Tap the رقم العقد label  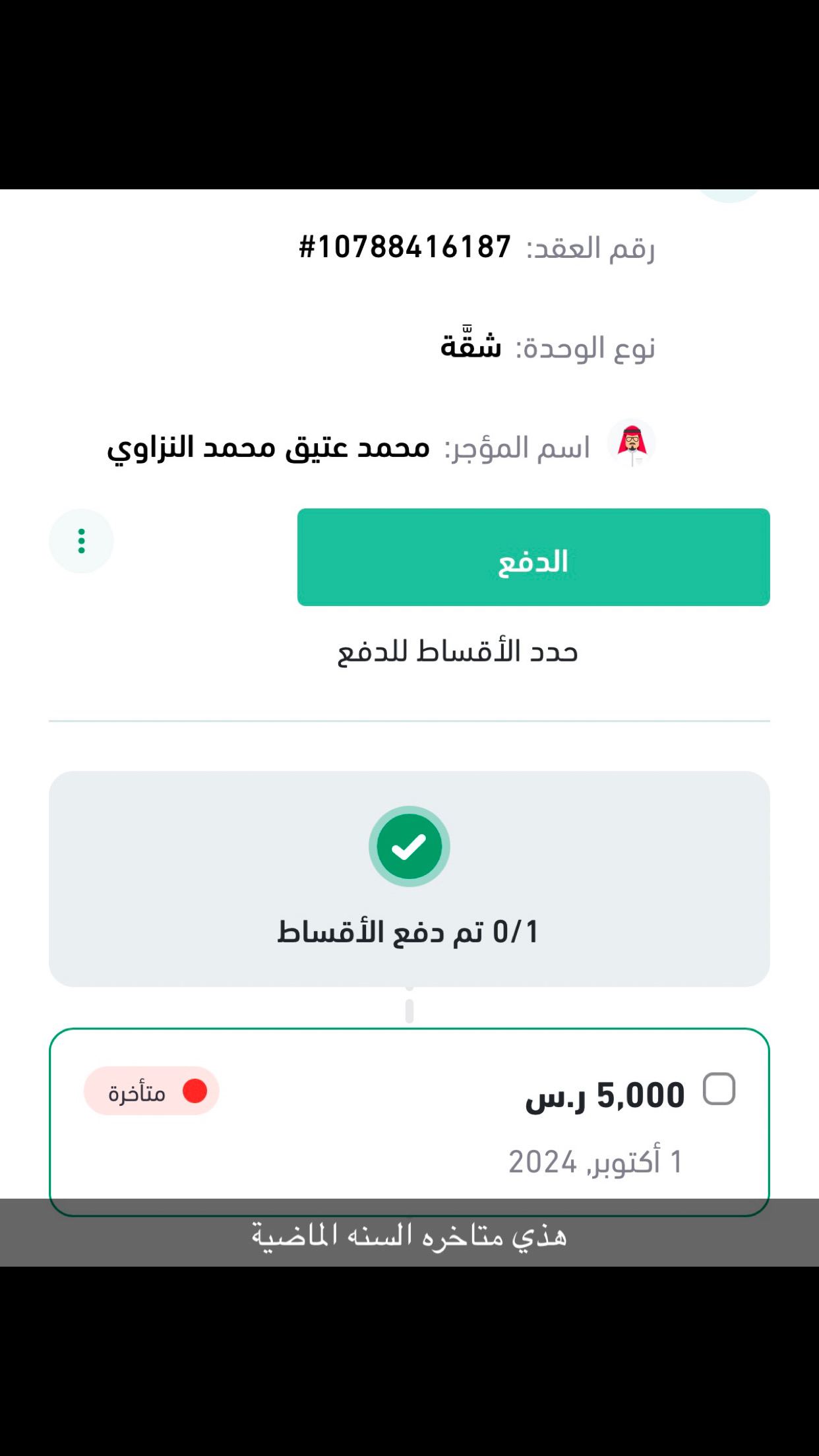[x=590, y=249]
